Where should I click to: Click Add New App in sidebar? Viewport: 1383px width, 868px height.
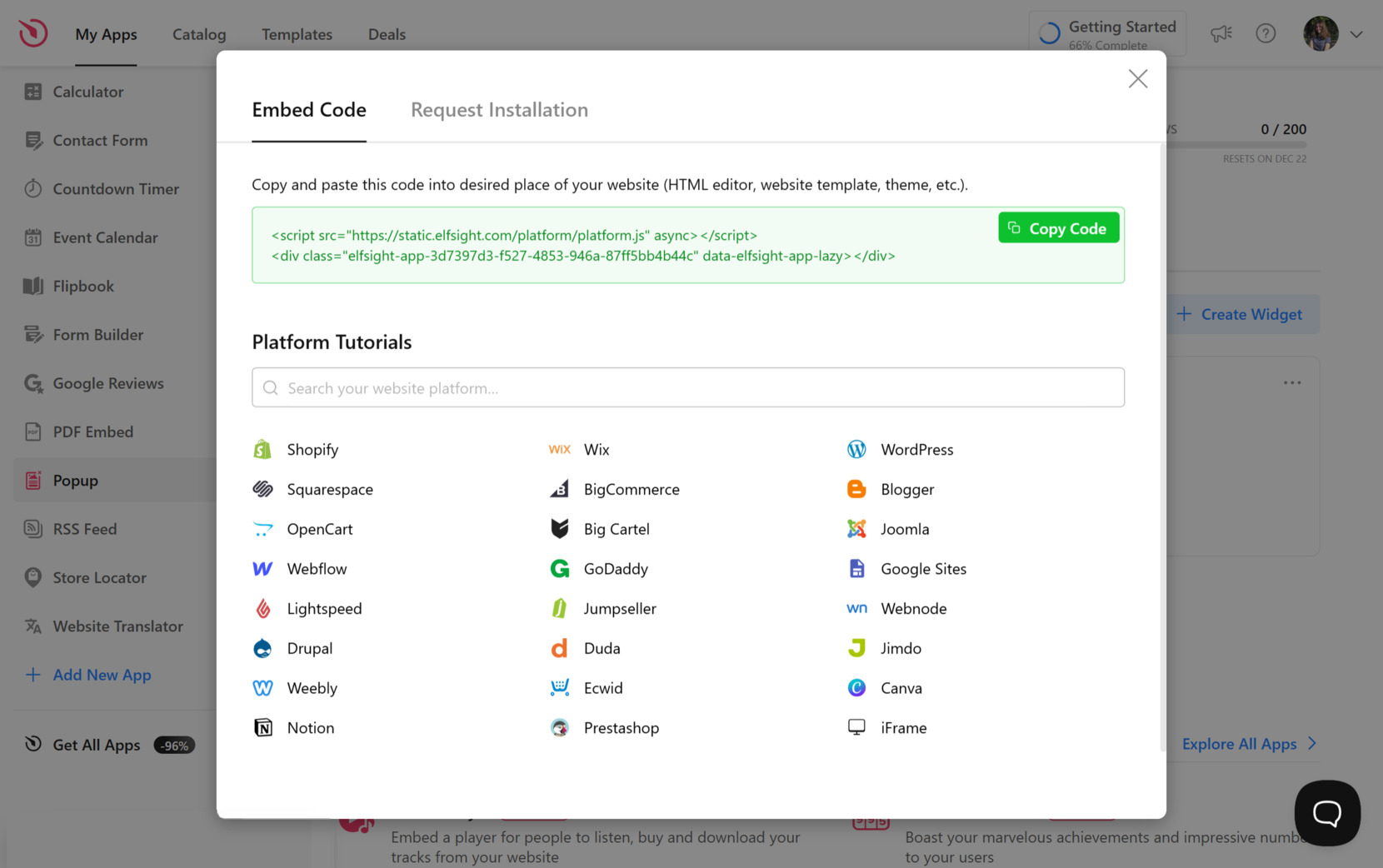[101, 675]
